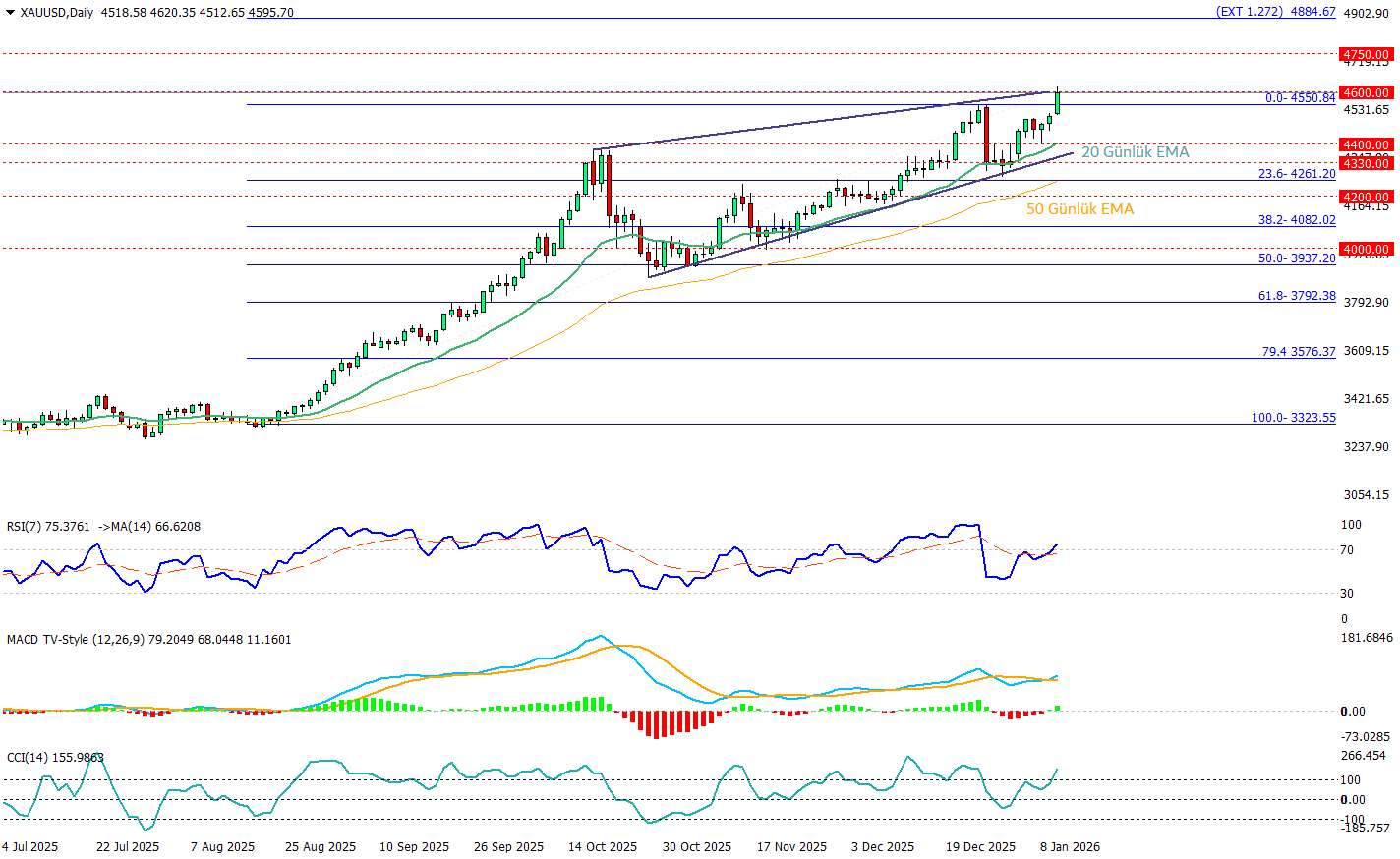Select the red 4330.00 price level tag
This screenshot has width=1400, height=859.
pyautogui.click(x=1367, y=163)
